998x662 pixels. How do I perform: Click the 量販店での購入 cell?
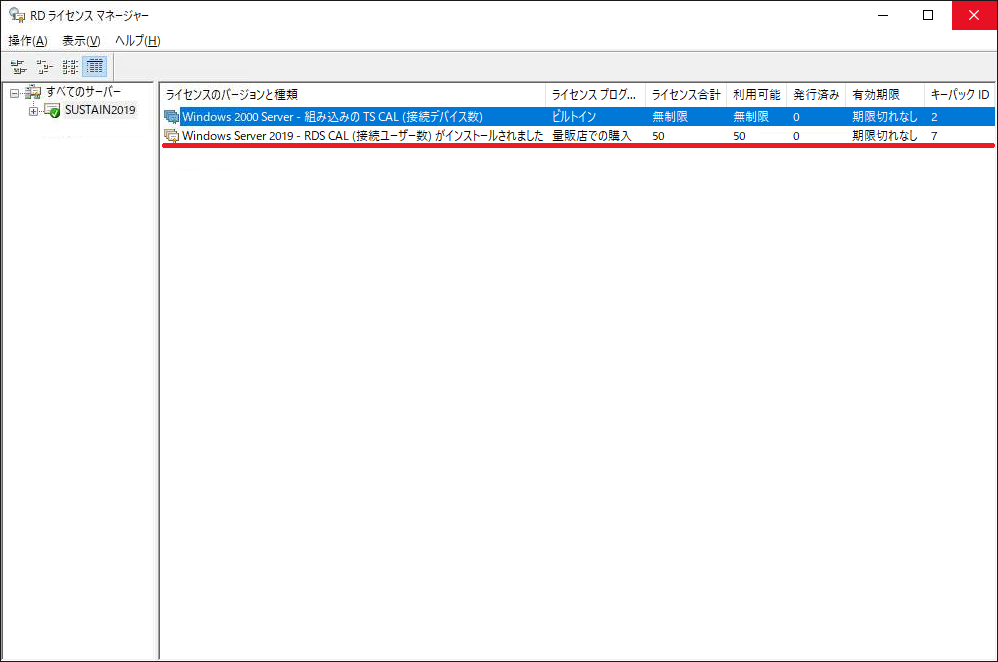(591, 136)
